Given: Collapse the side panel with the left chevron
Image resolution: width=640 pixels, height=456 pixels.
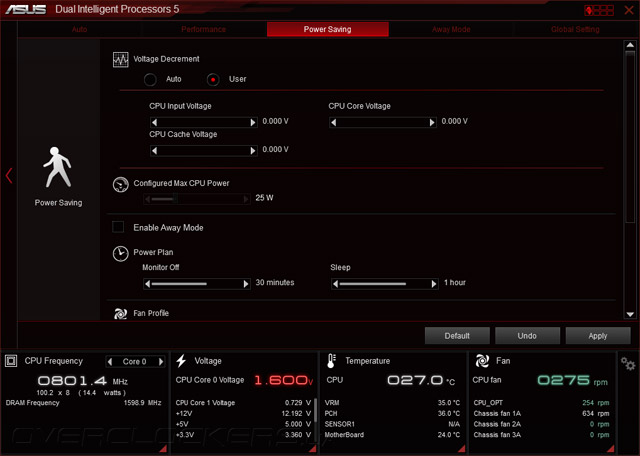Looking at the screenshot, I should point(9,176).
